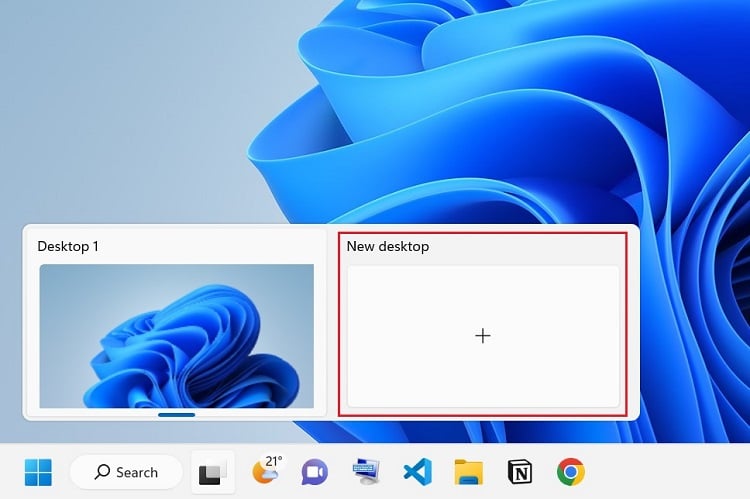The width and height of the screenshot is (750, 499).
Task: Open the Task View icon in the taskbar
Action: pos(213,473)
